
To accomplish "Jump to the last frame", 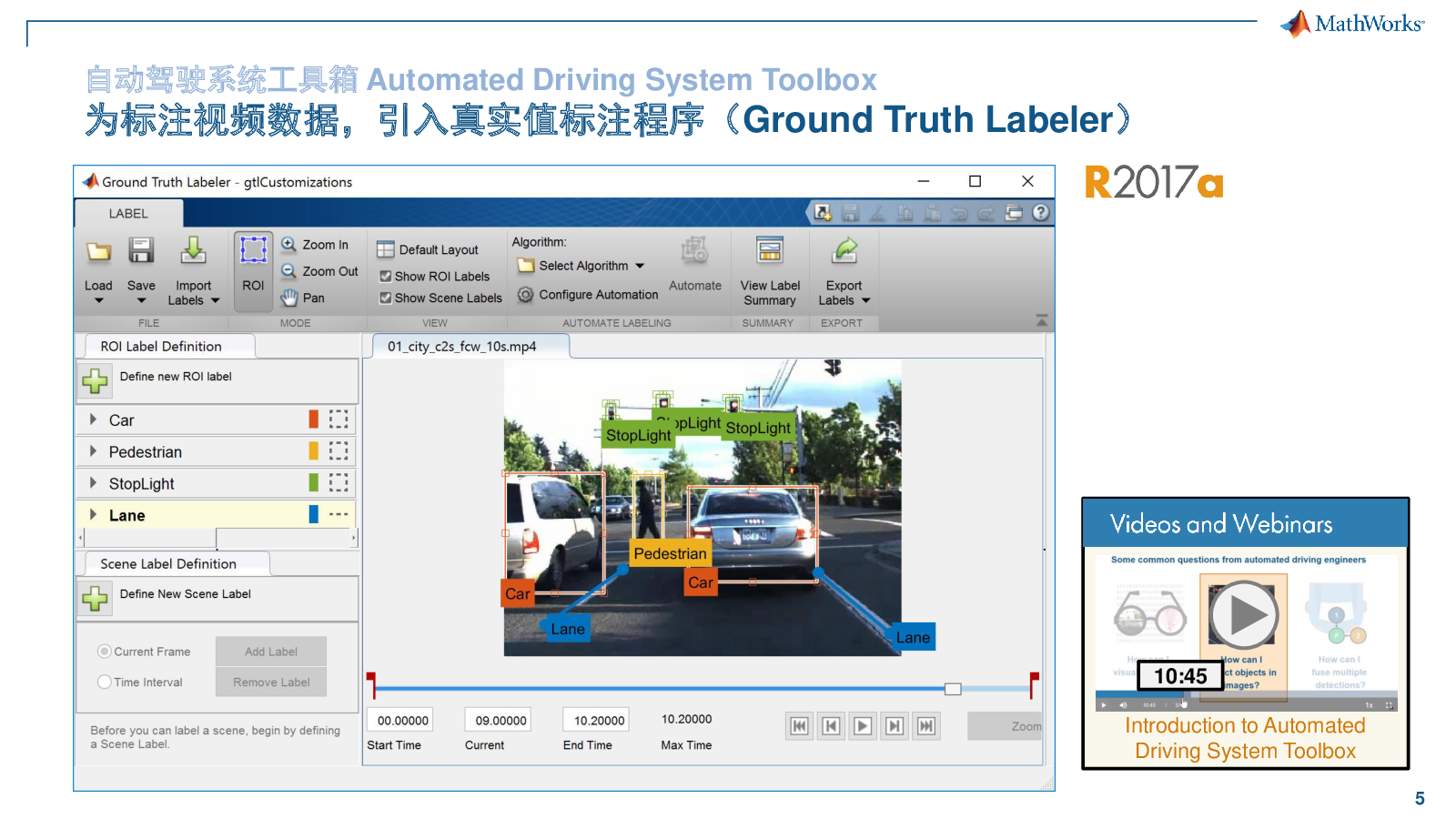I will (x=926, y=725).
